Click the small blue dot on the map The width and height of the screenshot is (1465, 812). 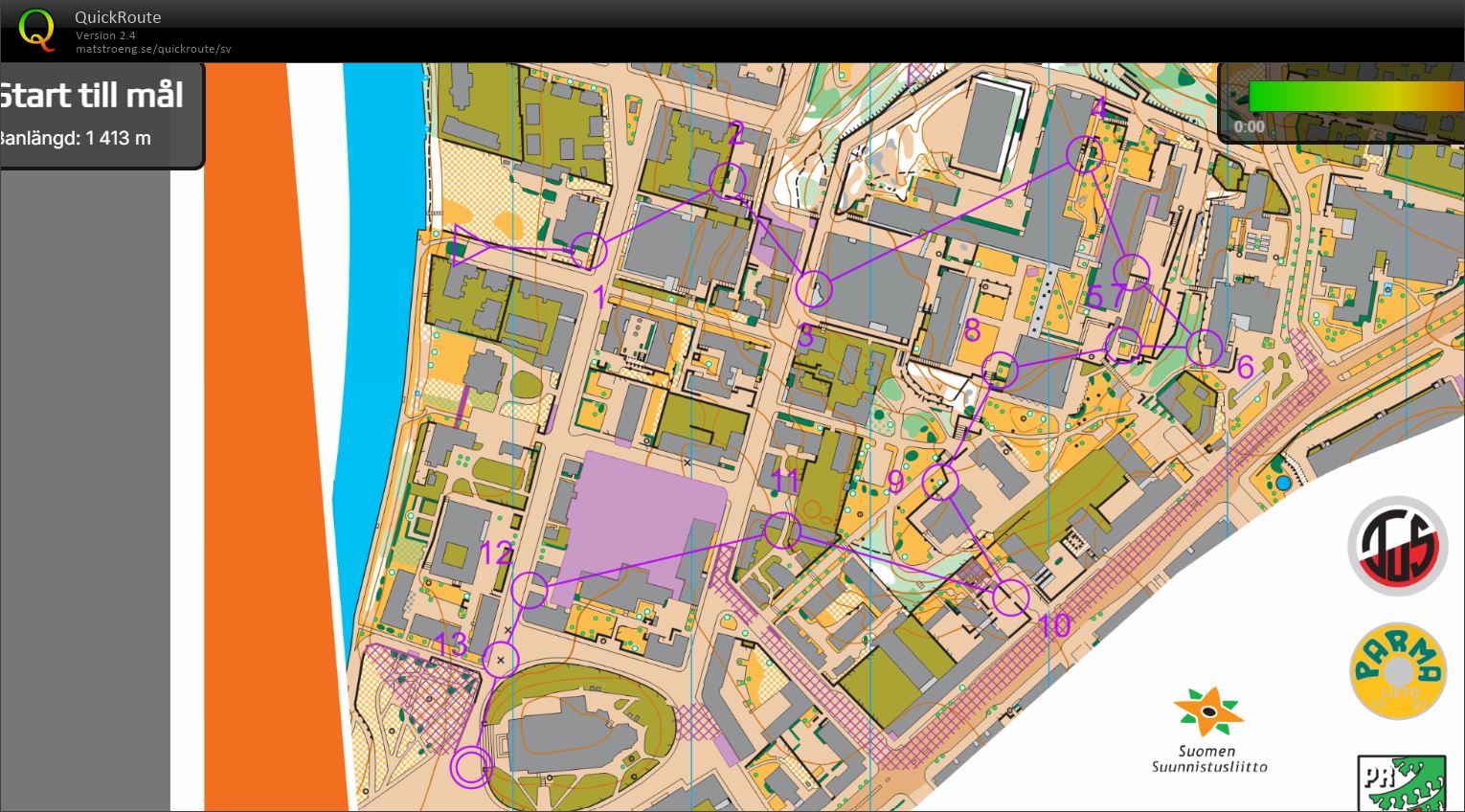click(1283, 484)
